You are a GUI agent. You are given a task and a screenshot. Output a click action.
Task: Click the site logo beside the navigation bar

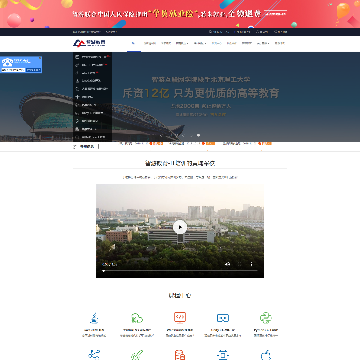[89, 43]
